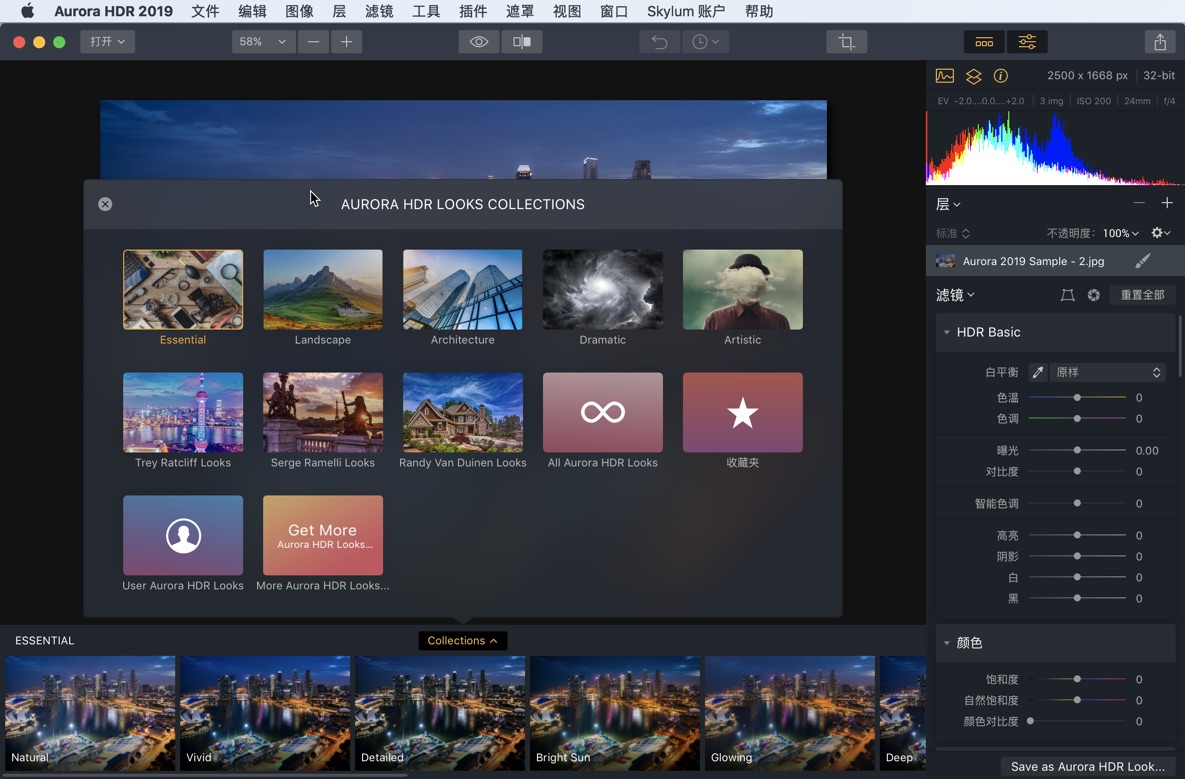1185x779 pixels.
Task: Toggle the before/after compare view
Action: pyautogui.click(x=521, y=42)
